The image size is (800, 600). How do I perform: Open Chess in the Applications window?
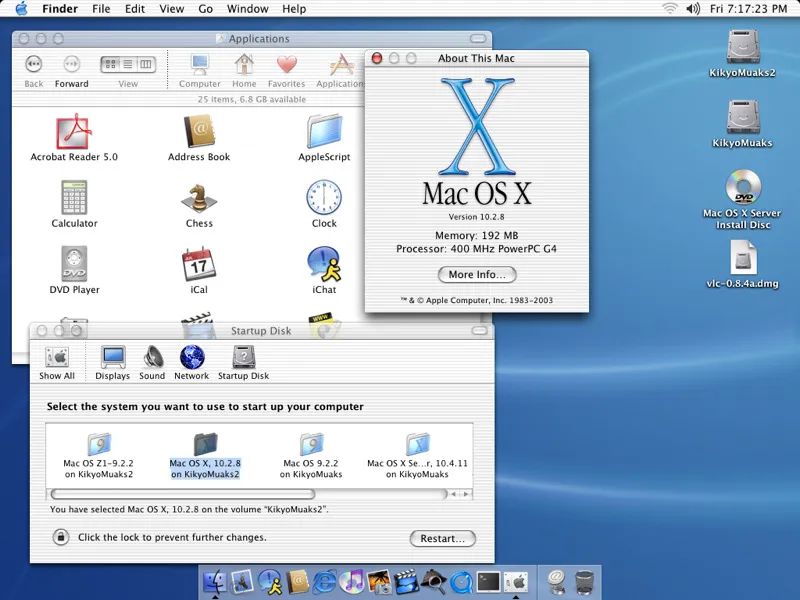197,197
